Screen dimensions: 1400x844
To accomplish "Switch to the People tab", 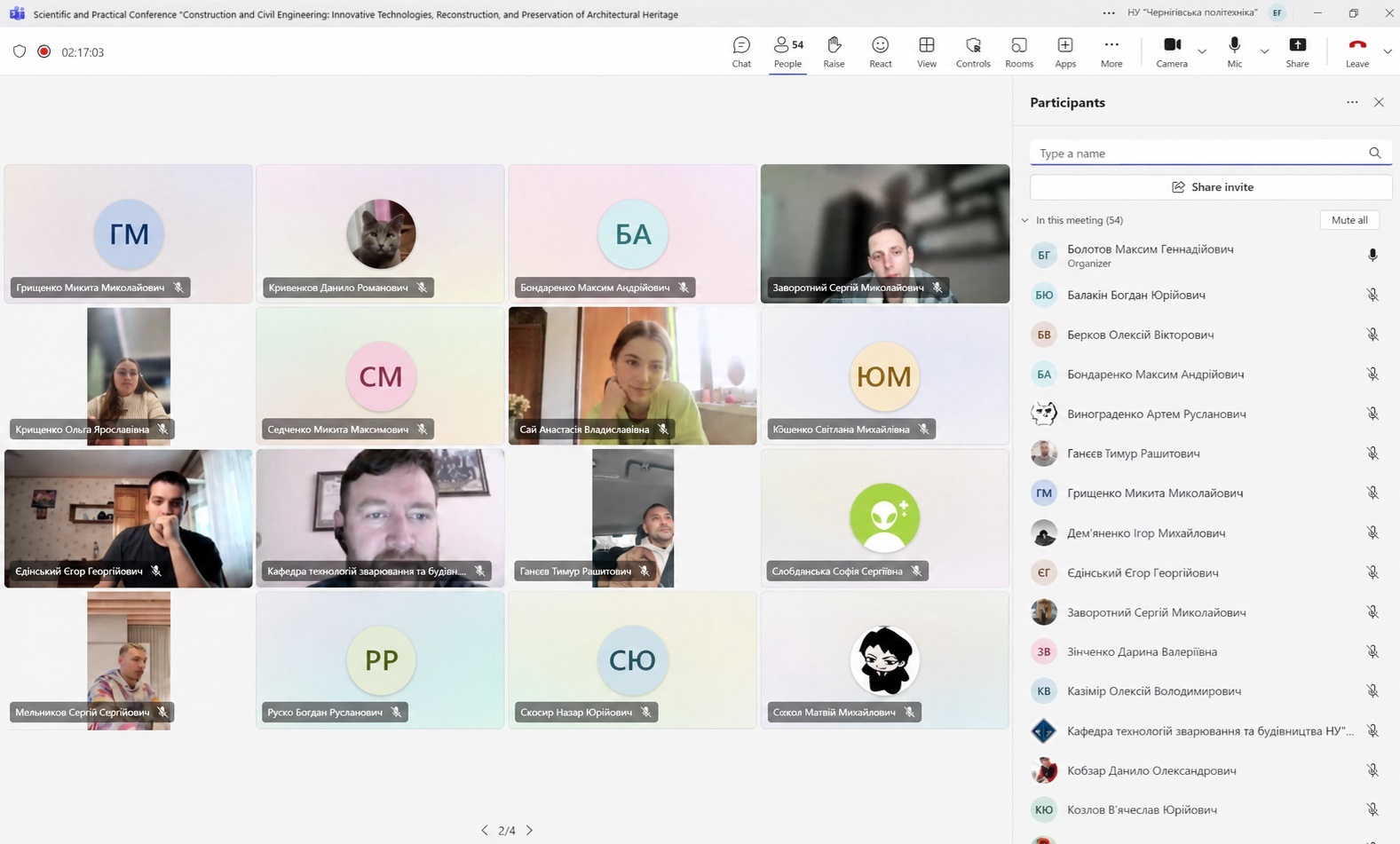I will 787,51.
